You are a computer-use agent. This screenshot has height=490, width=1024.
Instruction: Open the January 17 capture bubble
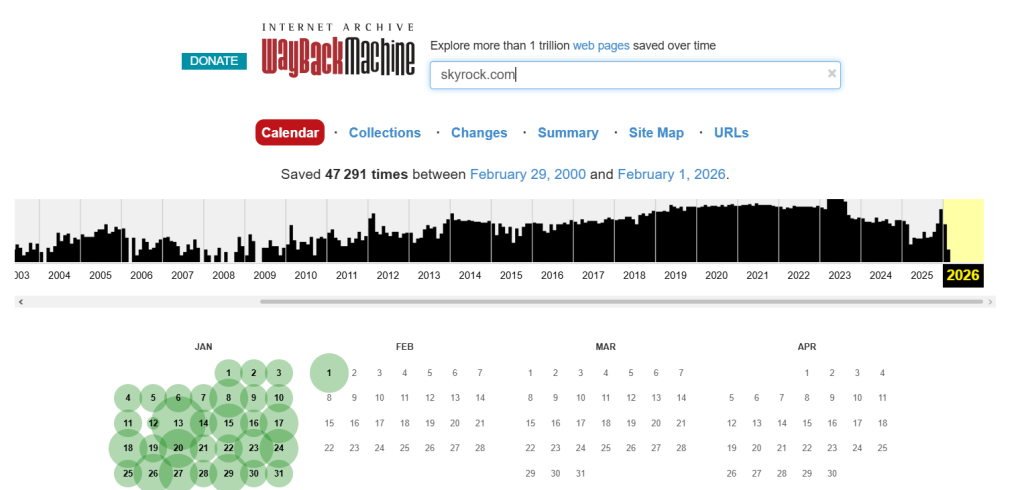point(279,423)
